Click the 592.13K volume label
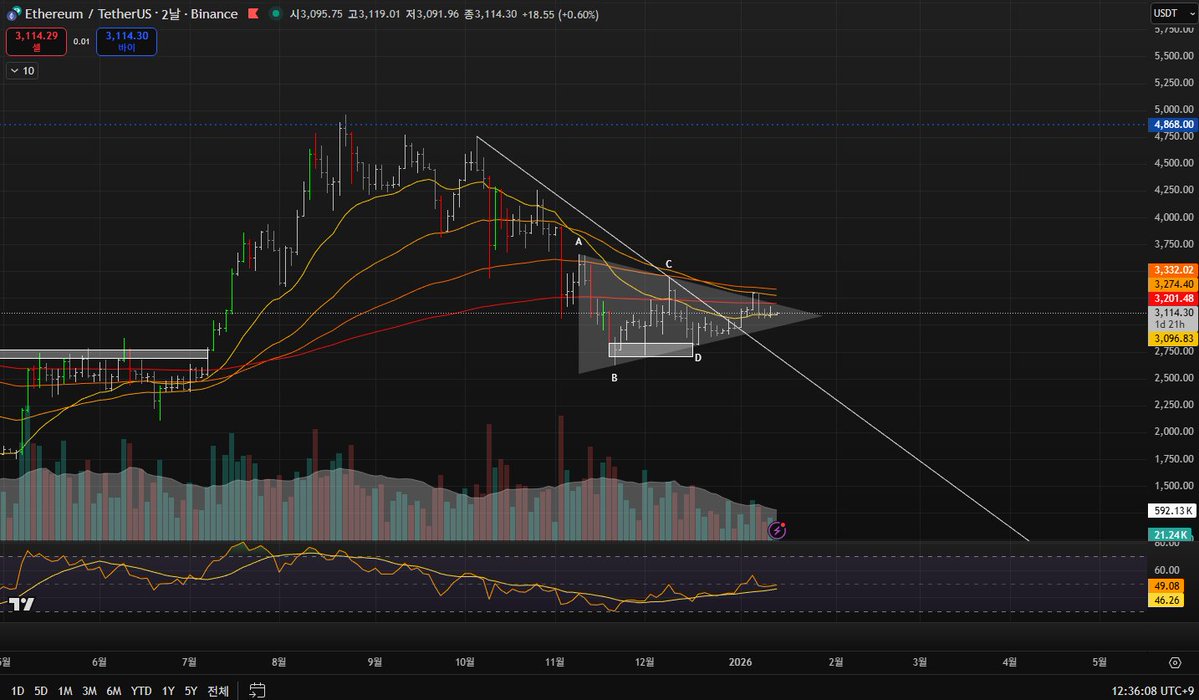Screen dimensions: 1199x700 (1173, 510)
